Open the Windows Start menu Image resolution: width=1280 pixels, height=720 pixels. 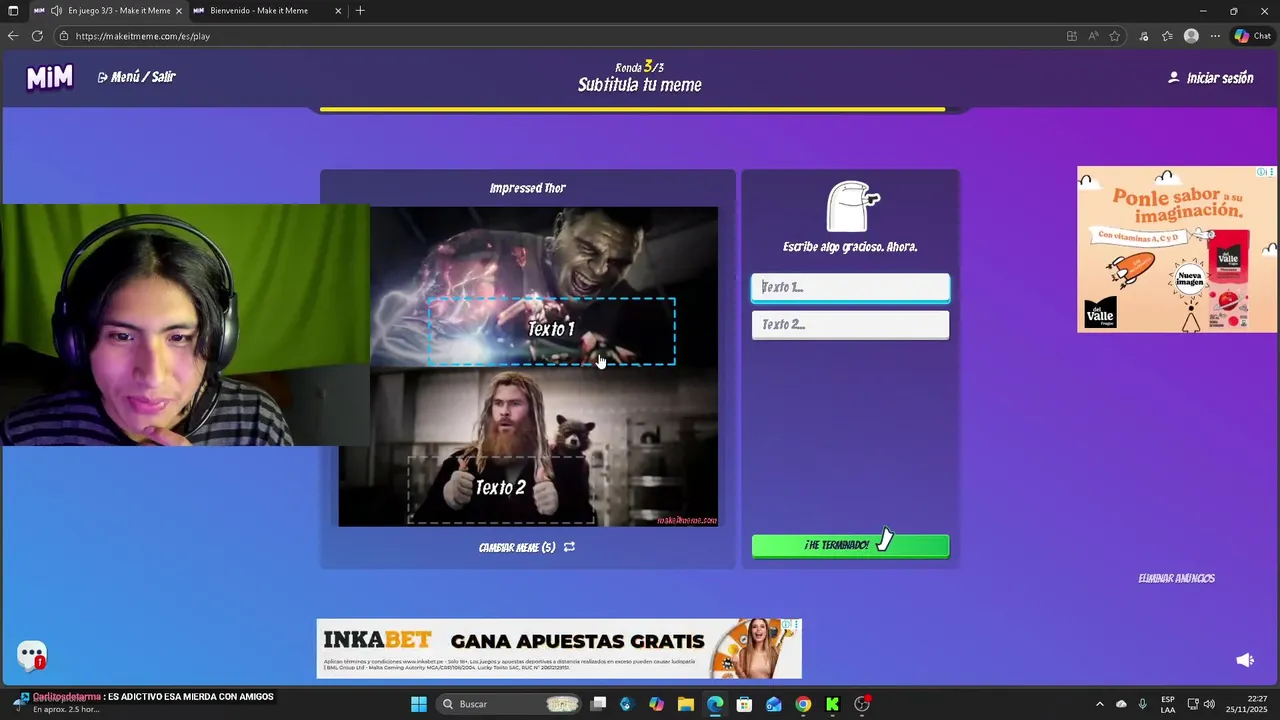(x=419, y=704)
